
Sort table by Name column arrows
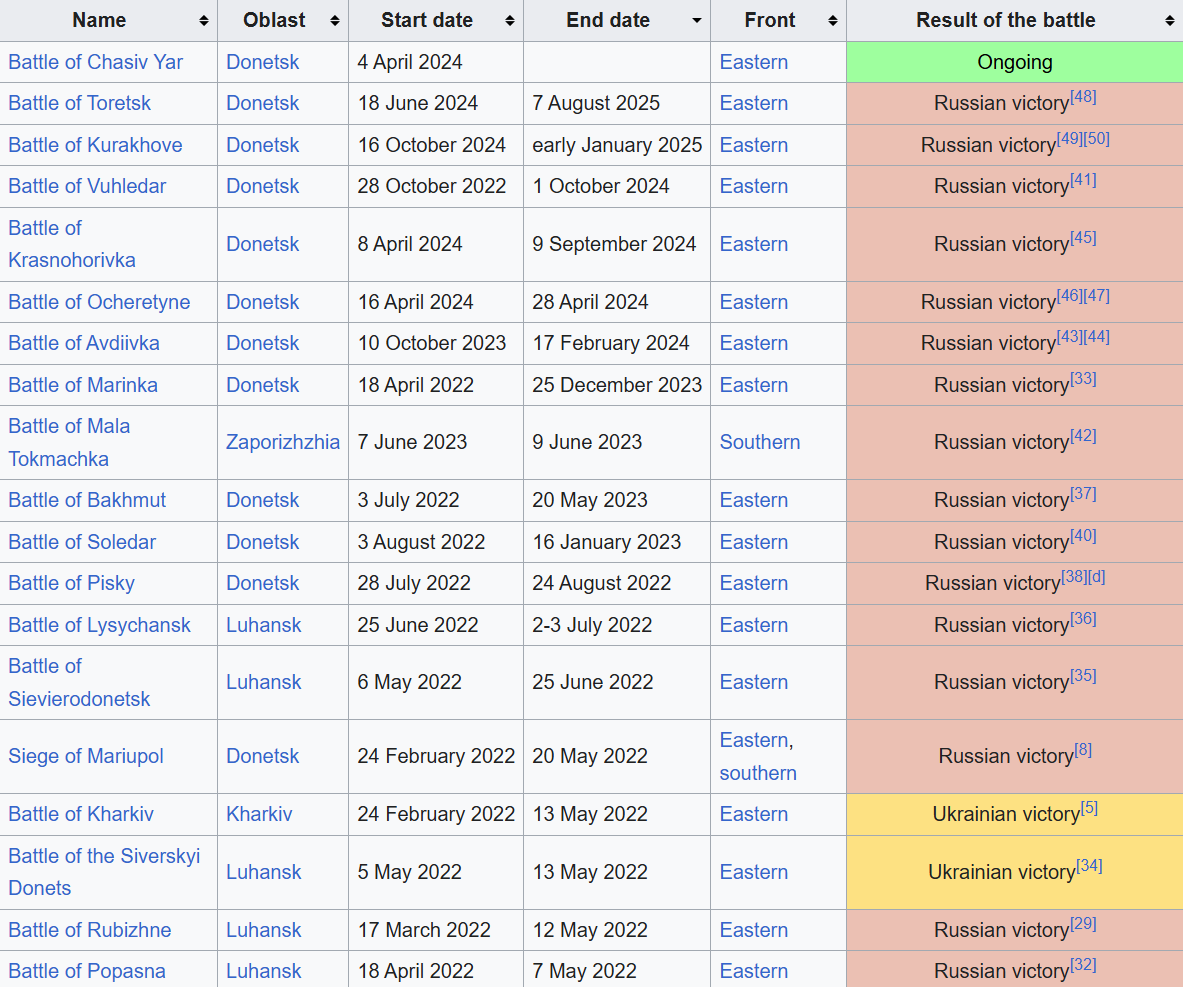pyautogui.click(x=204, y=21)
